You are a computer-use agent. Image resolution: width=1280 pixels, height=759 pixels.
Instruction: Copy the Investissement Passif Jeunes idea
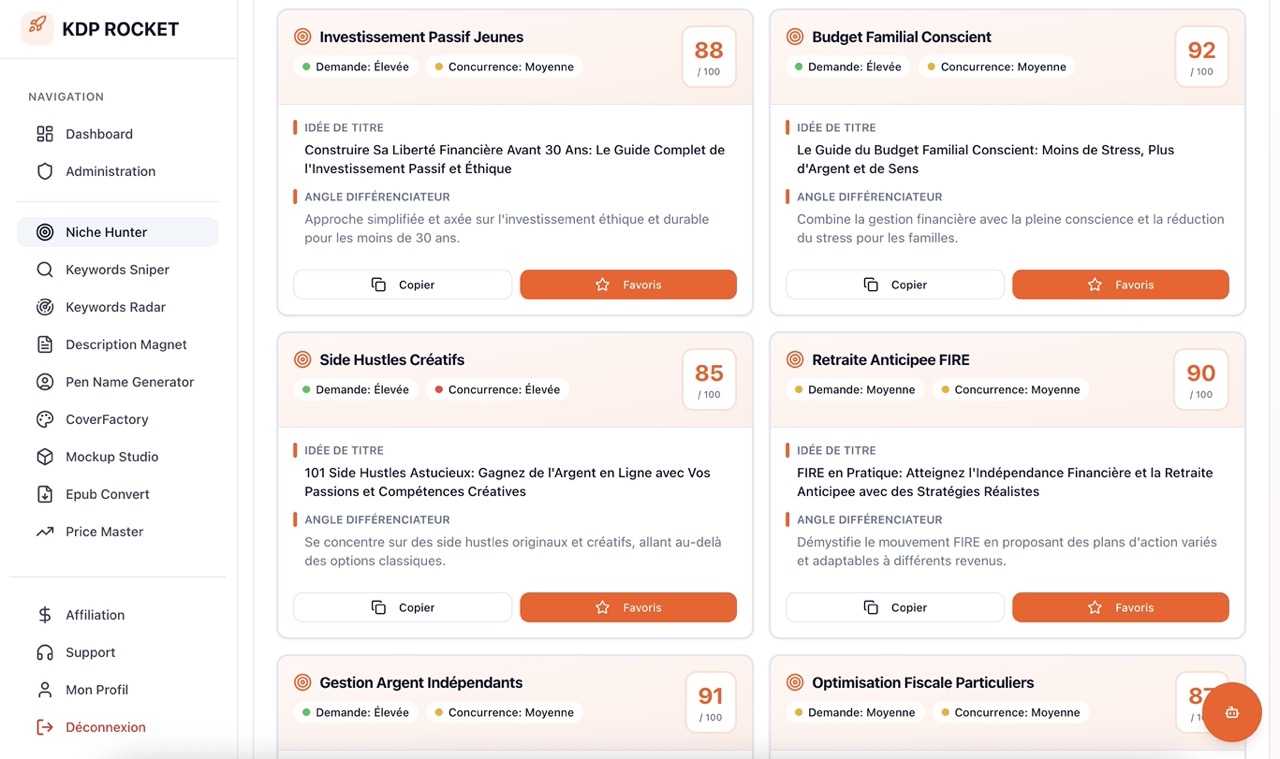click(x=402, y=285)
